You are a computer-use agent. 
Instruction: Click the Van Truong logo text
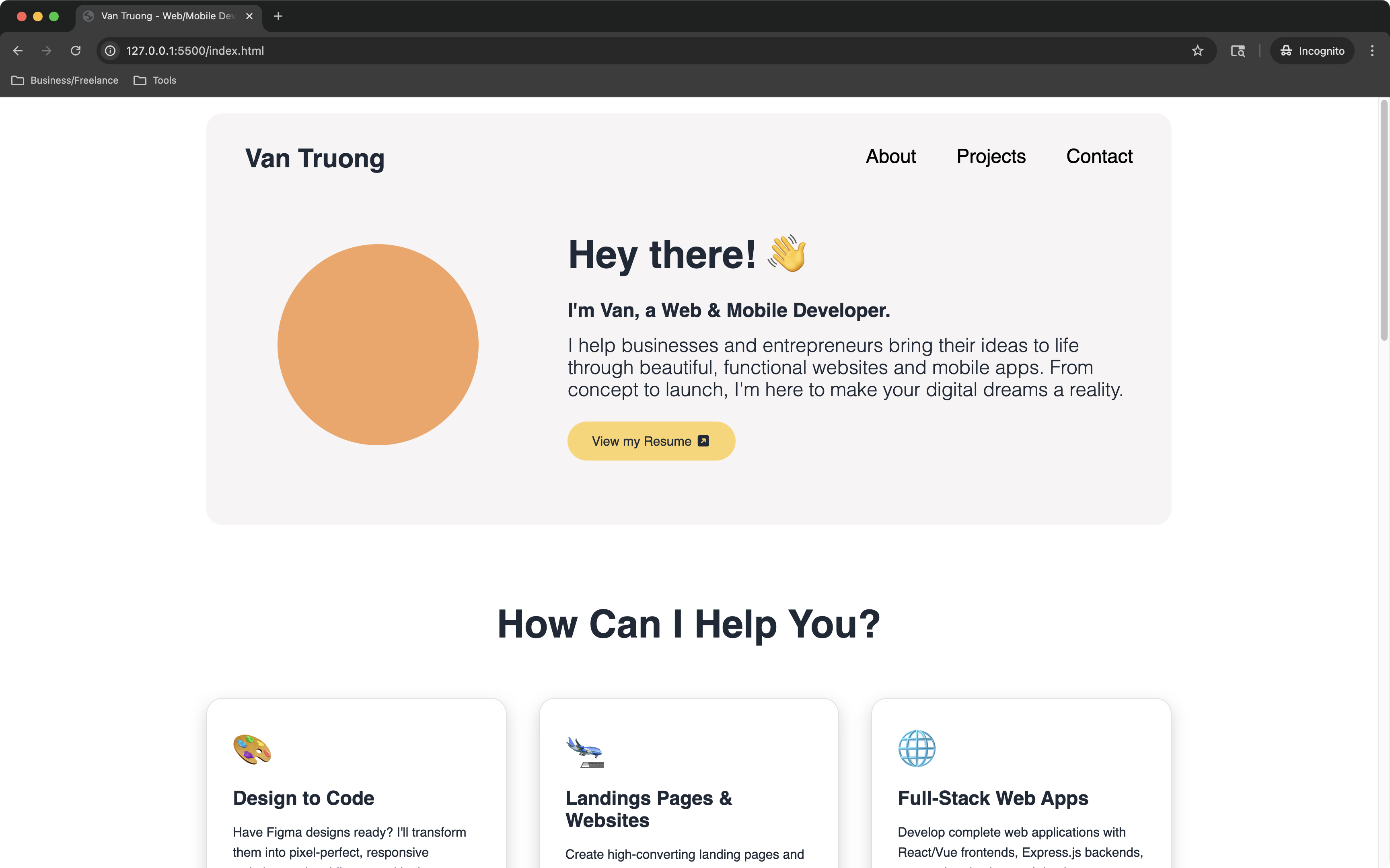(315, 158)
